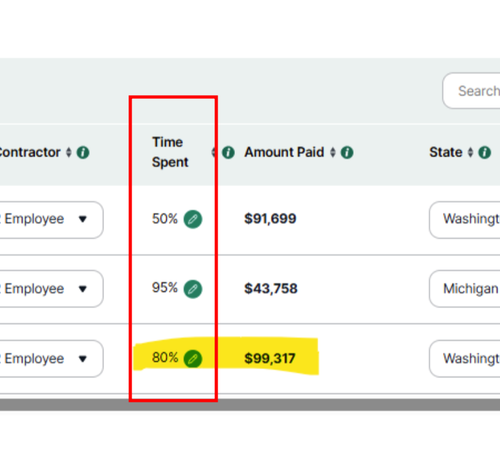Sort by Contractor column arrows
Viewport: 500px width, 452px height.
click(x=69, y=153)
